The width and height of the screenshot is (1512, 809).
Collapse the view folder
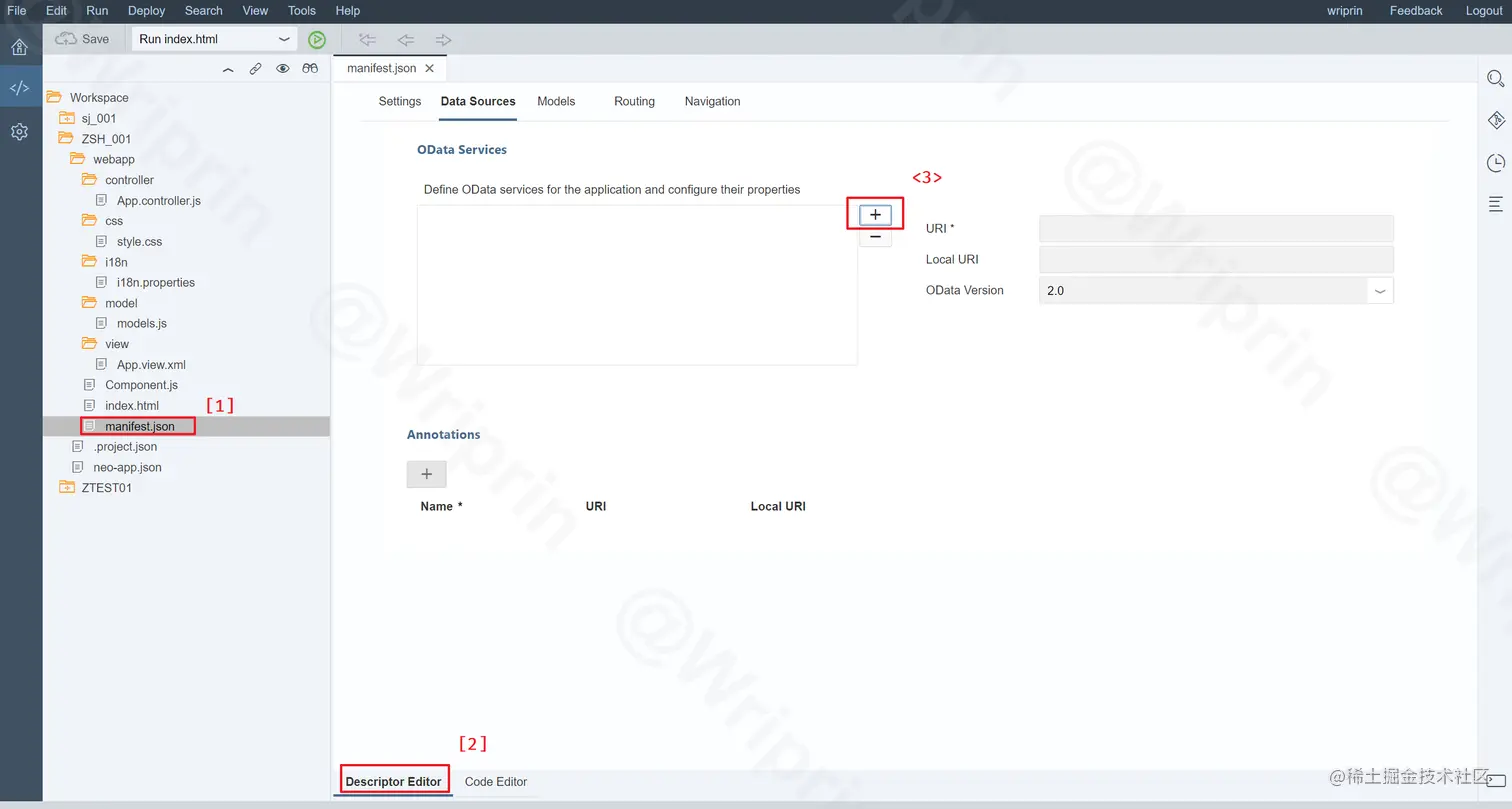pyautogui.click(x=89, y=344)
